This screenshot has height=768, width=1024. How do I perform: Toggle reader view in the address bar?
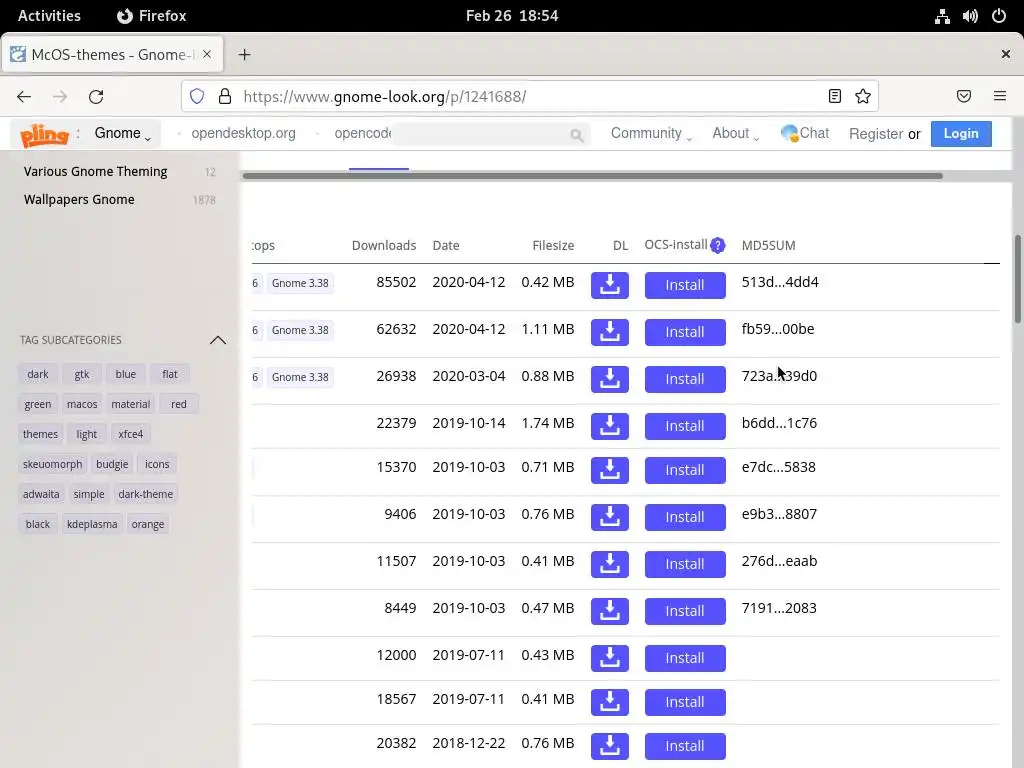pyautogui.click(x=835, y=97)
